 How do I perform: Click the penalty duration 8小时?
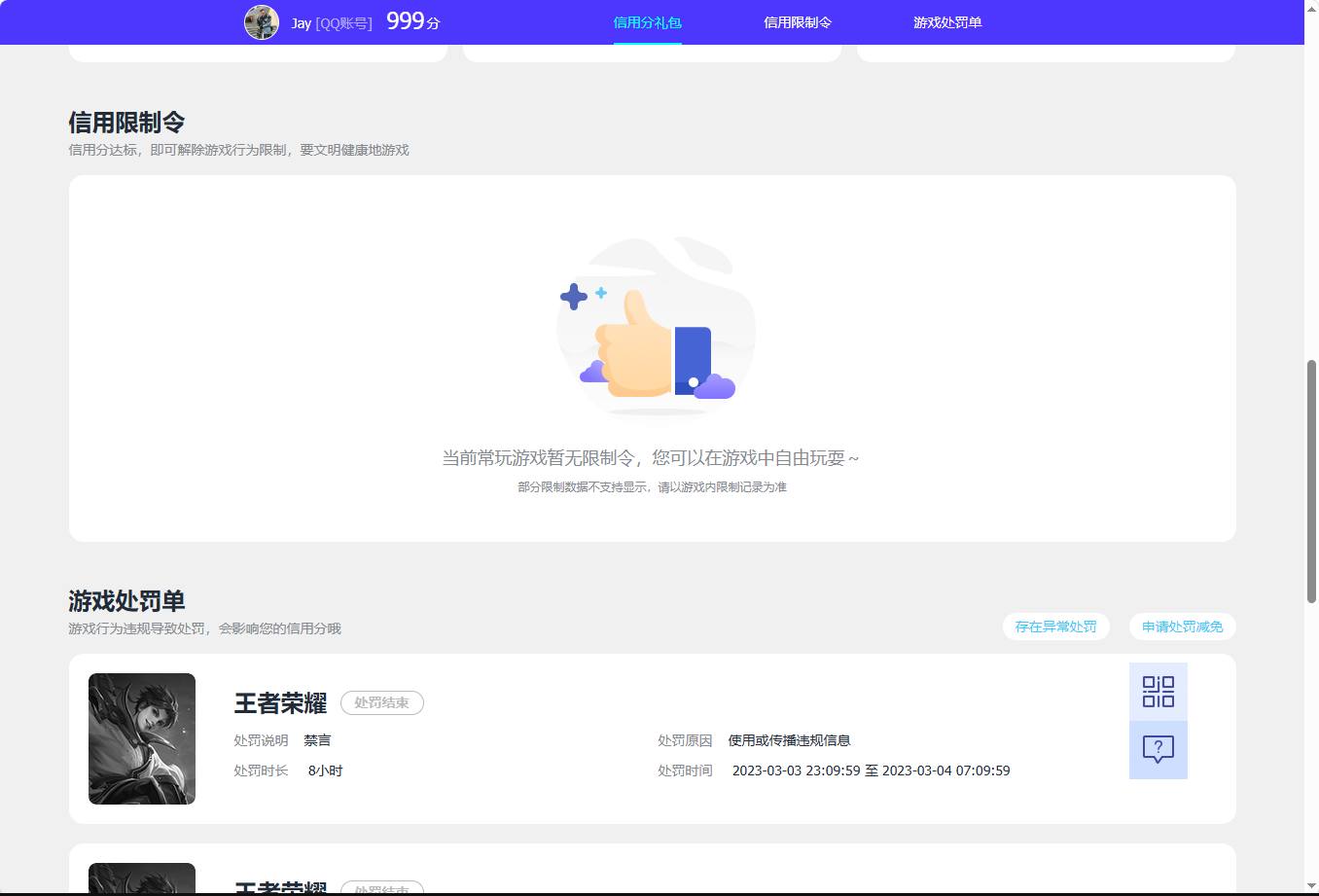[325, 771]
